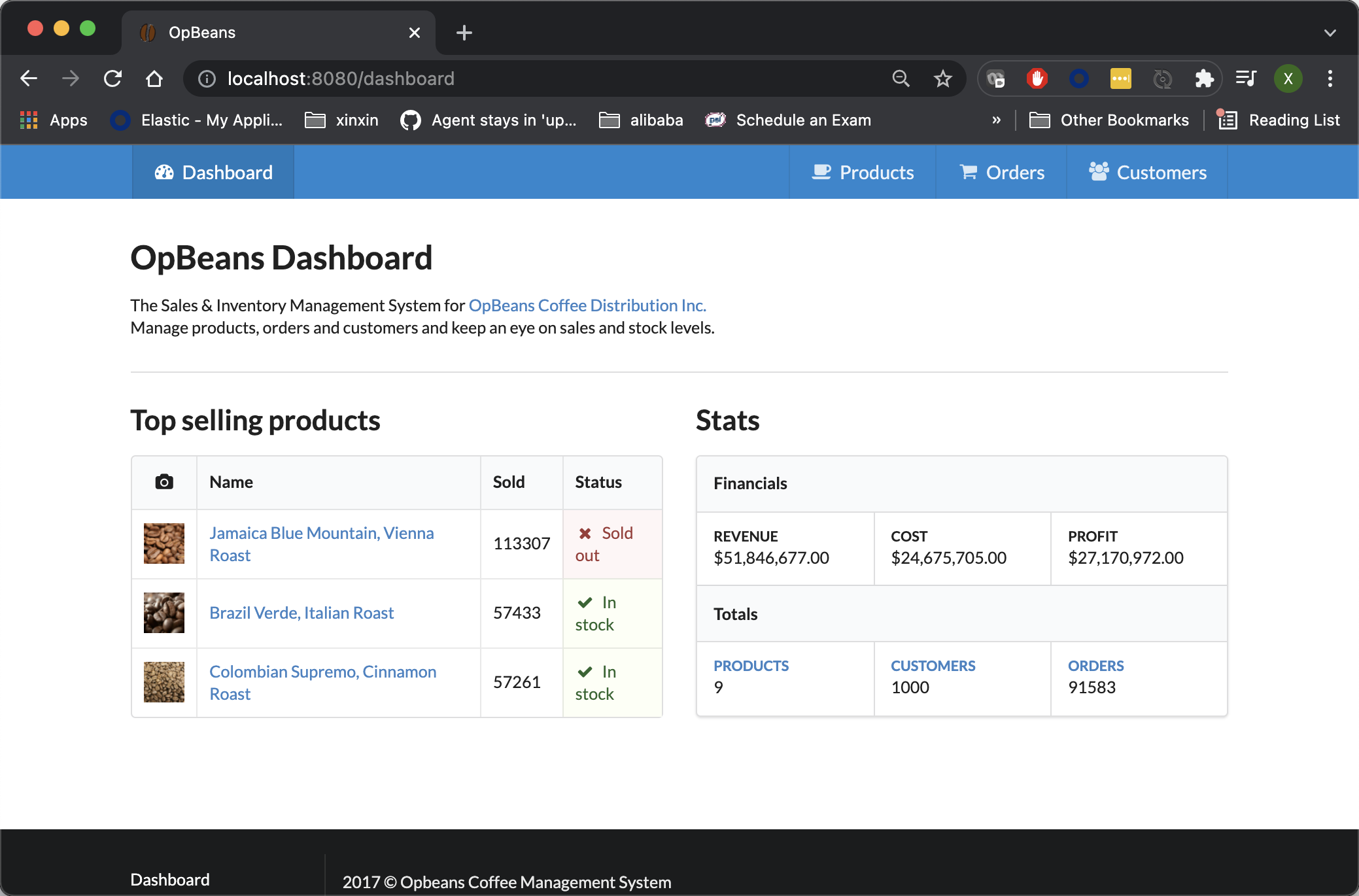Click the browser Home icon
The height and width of the screenshot is (896, 1359).
point(154,78)
